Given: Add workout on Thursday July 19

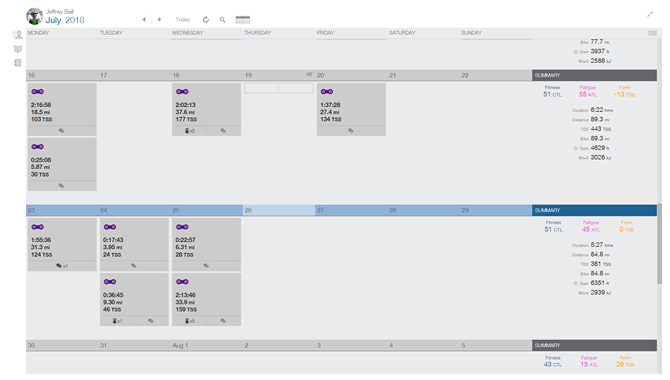Looking at the screenshot, I should [x=279, y=88].
